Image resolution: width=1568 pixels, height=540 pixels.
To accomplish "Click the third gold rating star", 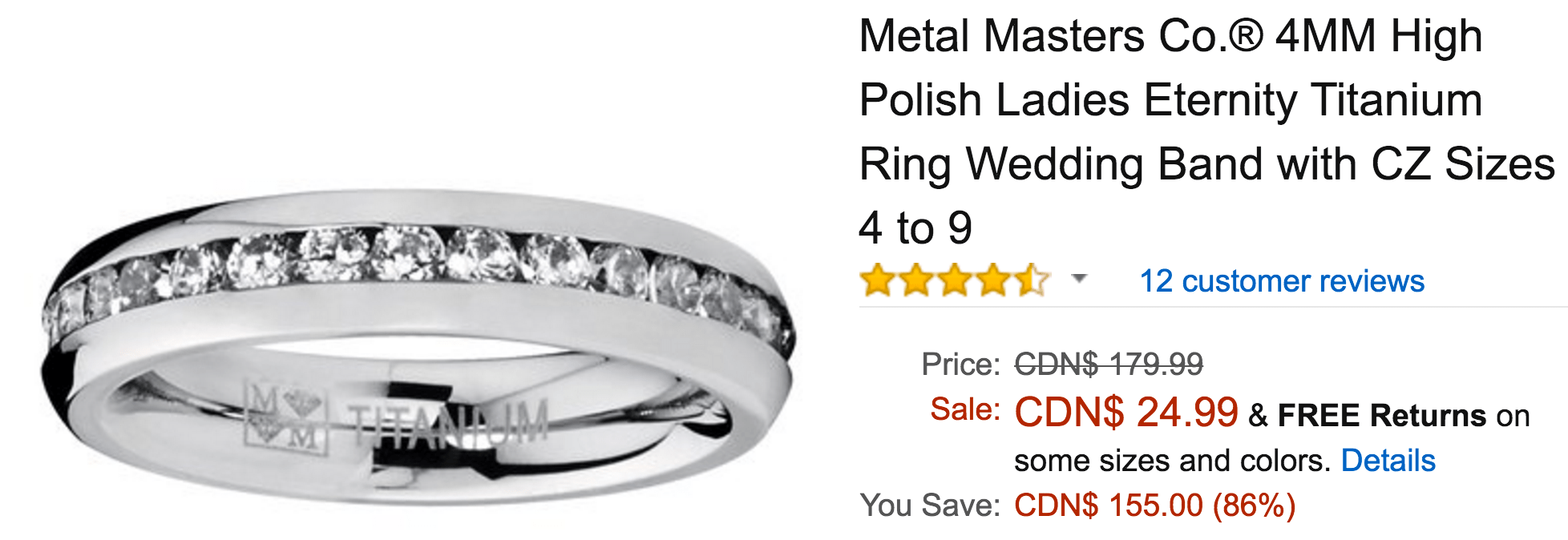I will click(x=954, y=280).
